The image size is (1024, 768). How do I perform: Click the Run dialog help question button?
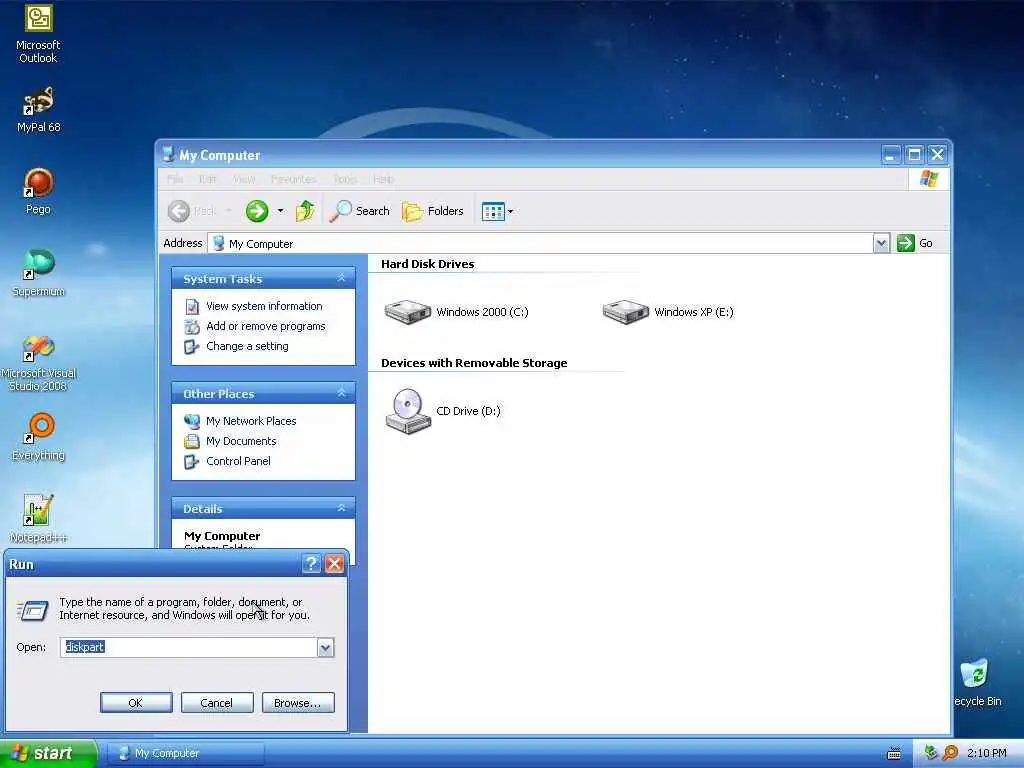312,564
